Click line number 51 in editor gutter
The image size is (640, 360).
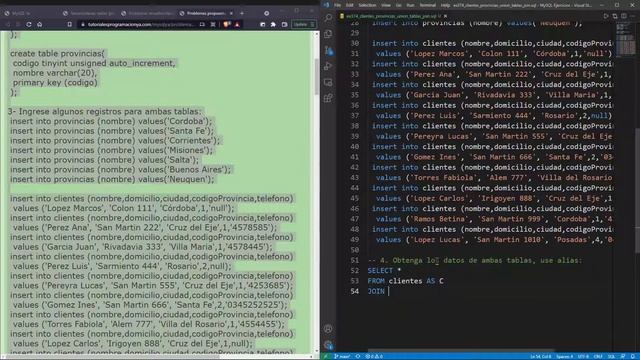(354, 260)
